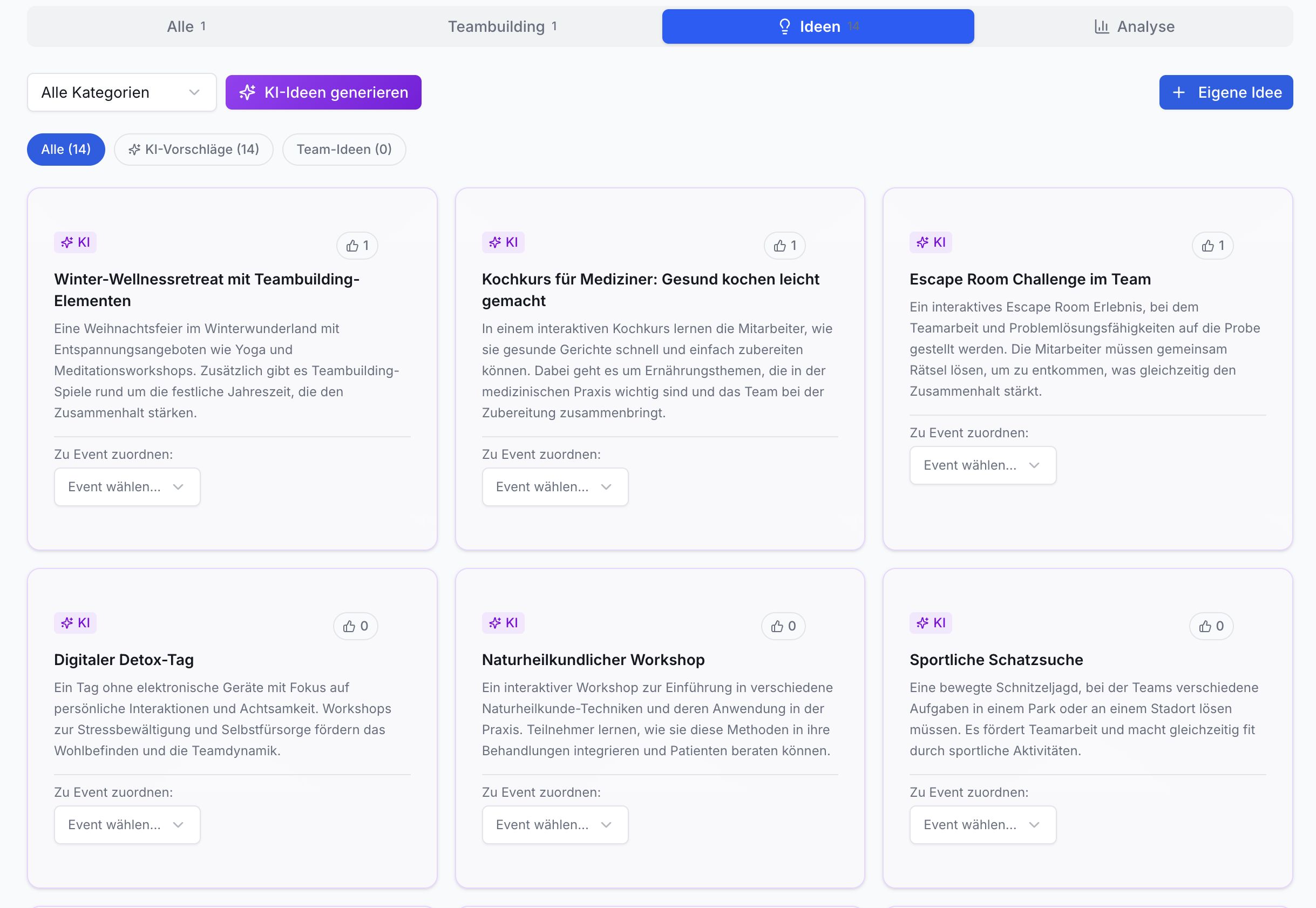Click the KI badge on Naturheilkundlicher Workshop card
Viewport: 1316px width, 908px height.
click(x=503, y=623)
